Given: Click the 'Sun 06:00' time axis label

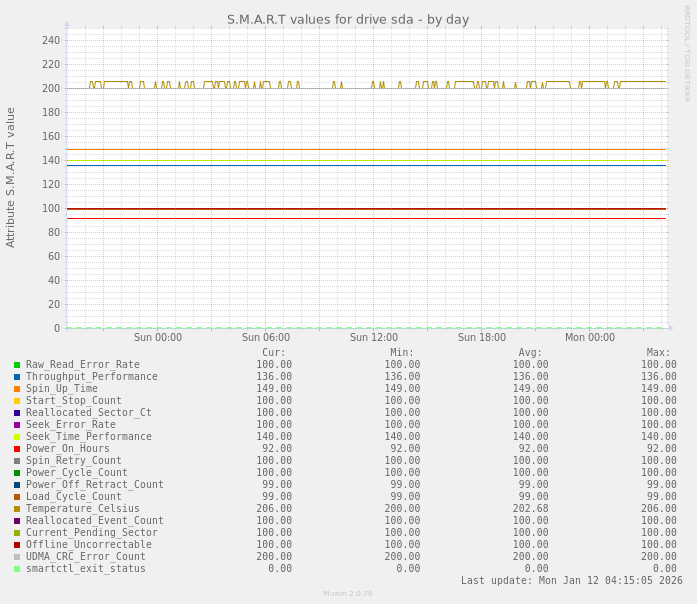Looking at the screenshot, I should (266, 338).
